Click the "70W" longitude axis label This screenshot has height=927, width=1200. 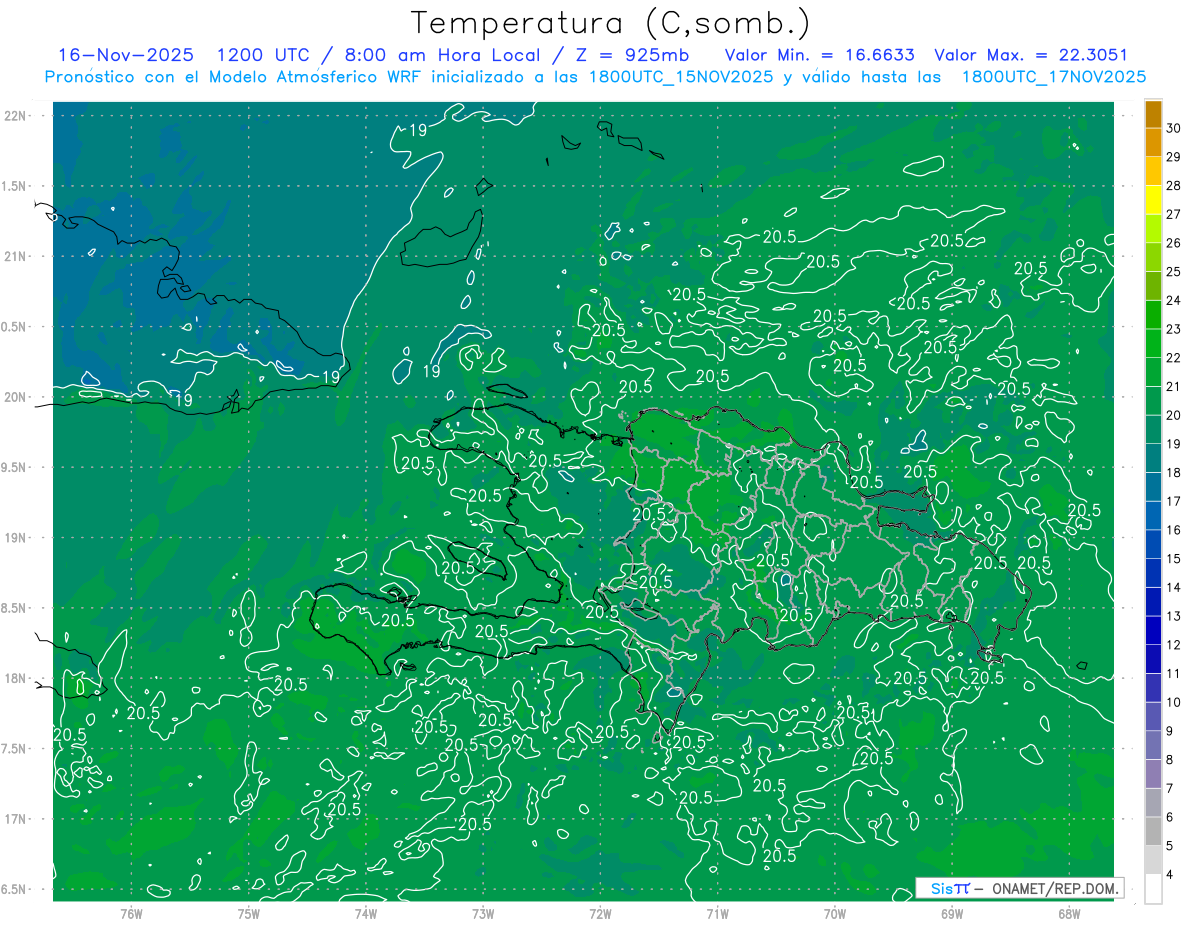point(835,914)
